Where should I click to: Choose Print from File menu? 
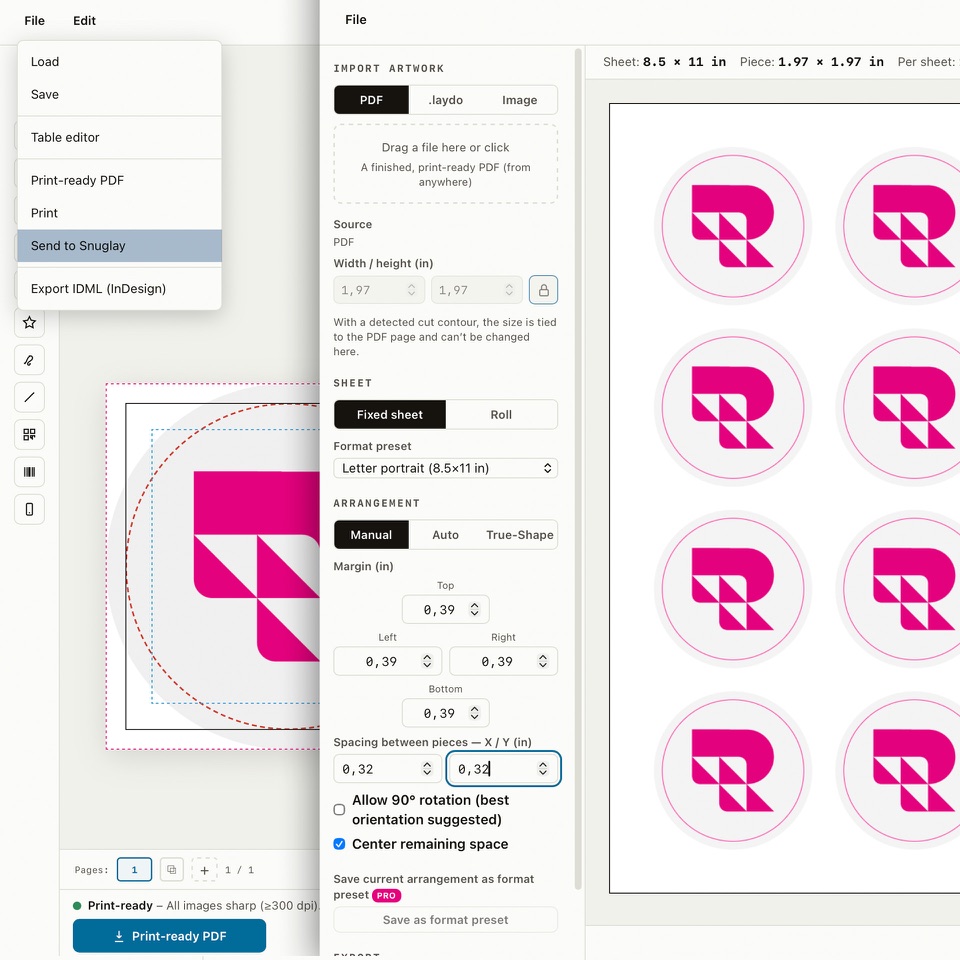pyautogui.click(x=119, y=213)
